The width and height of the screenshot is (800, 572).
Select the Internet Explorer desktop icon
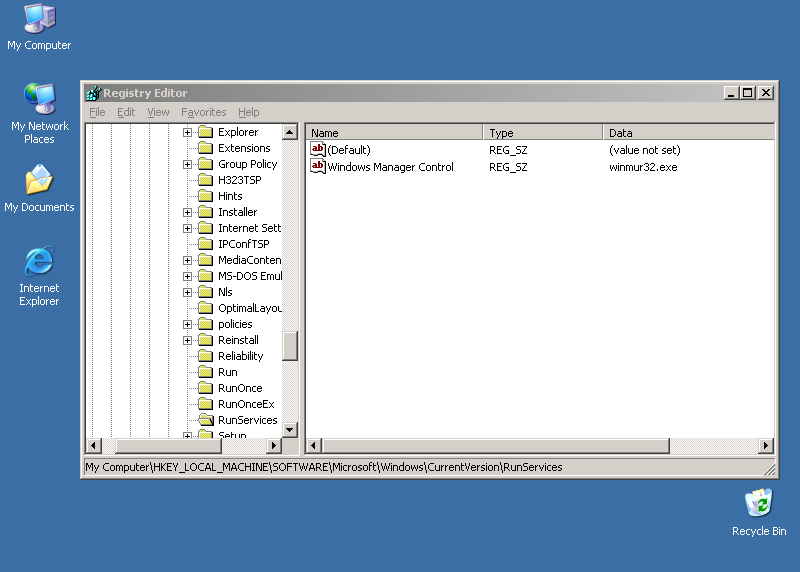[39, 276]
